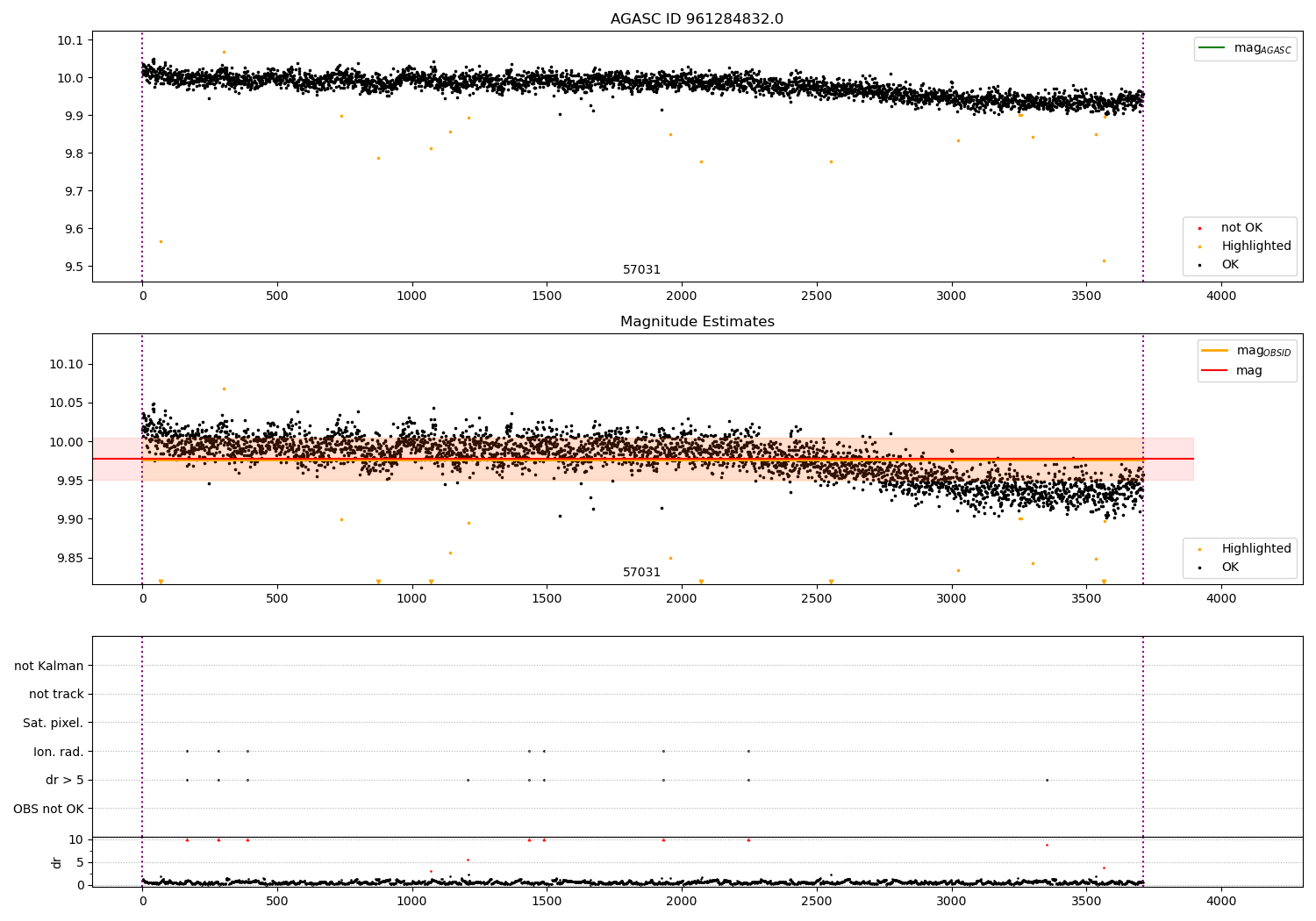The image size is (1316, 921).
Task: Click the 5 tick on the dr axis
Action: (x=80, y=862)
